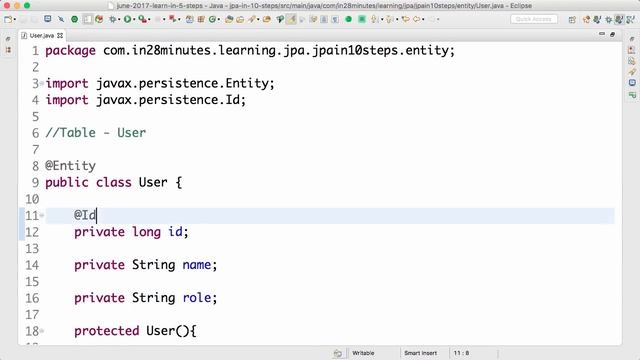Click on the @Entity annotation
Viewport: 640px width, 360px height.
click(70, 166)
